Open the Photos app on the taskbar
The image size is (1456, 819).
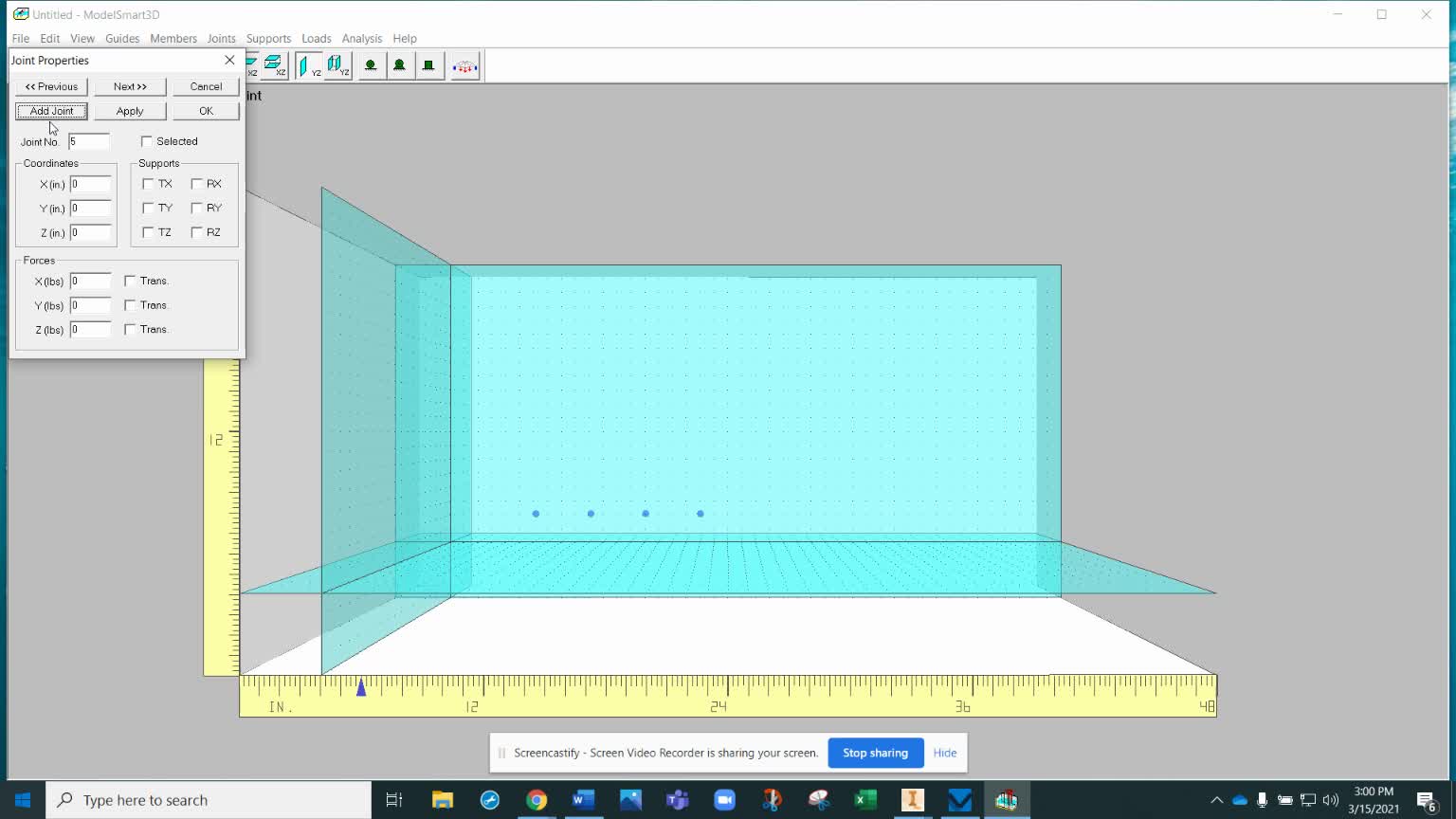coord(630,800)
